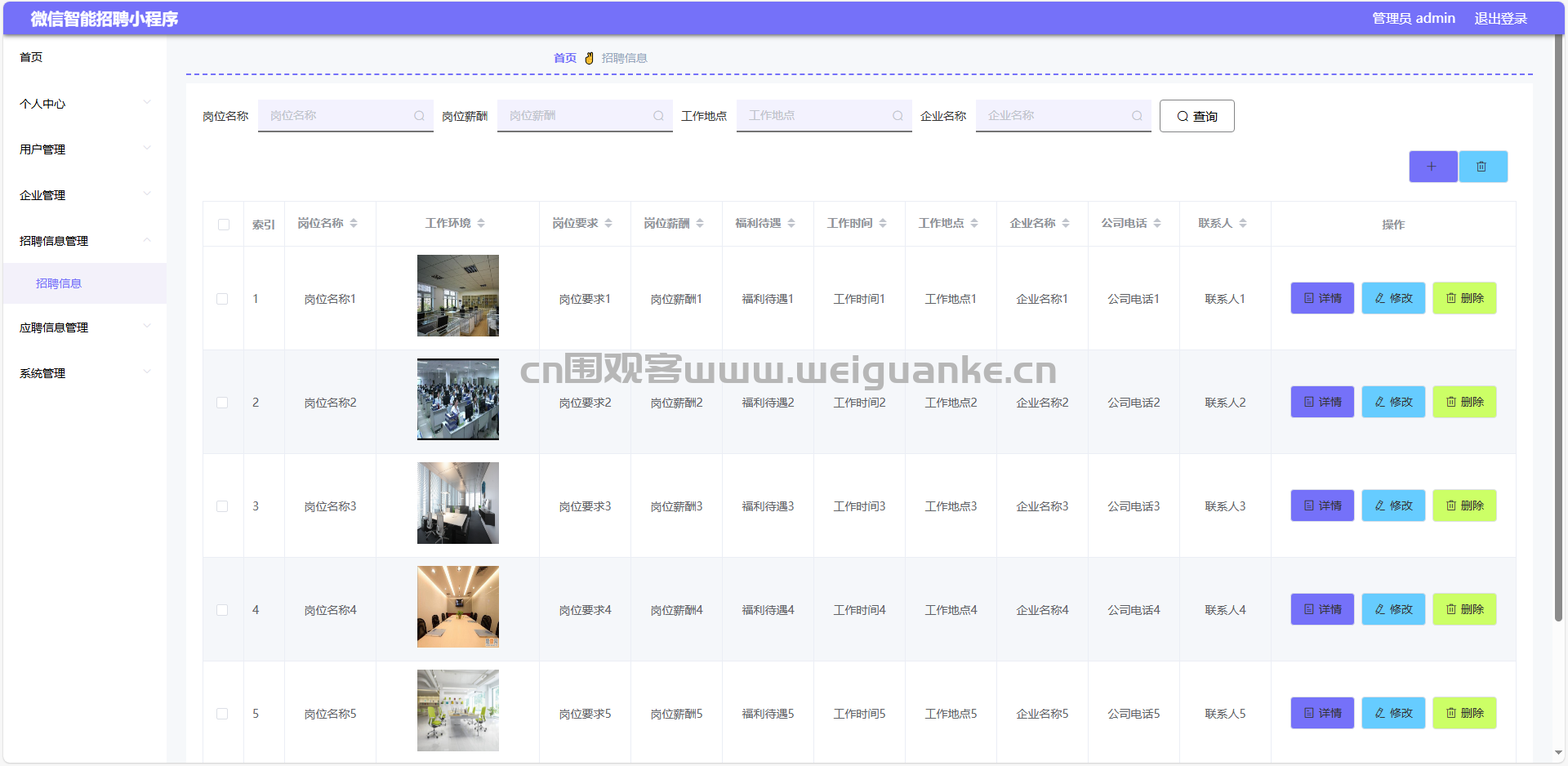Click 退出登录 link in header

(x=1500, y=18)
